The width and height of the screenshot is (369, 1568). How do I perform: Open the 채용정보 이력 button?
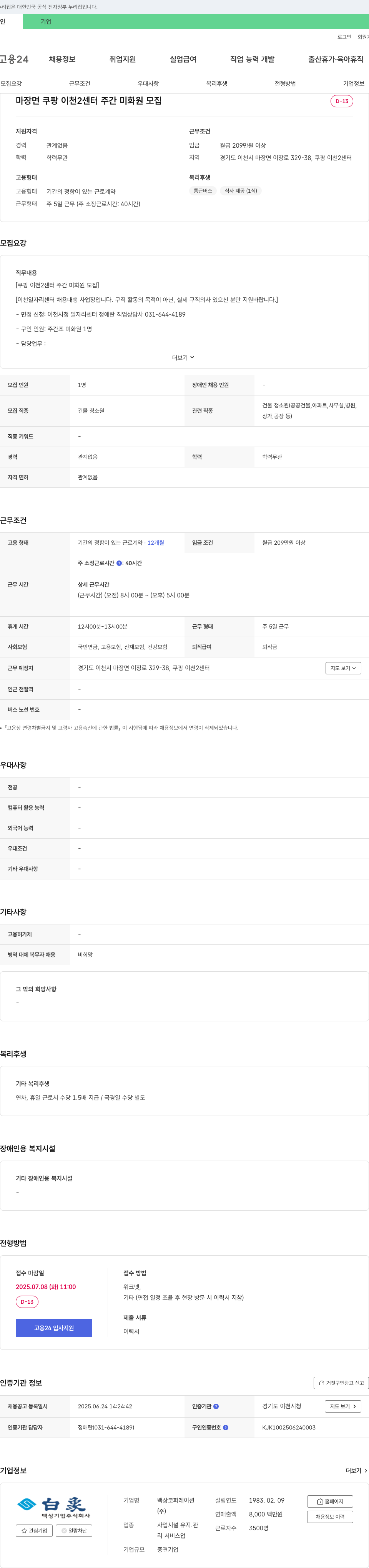tap(329, 1517)
